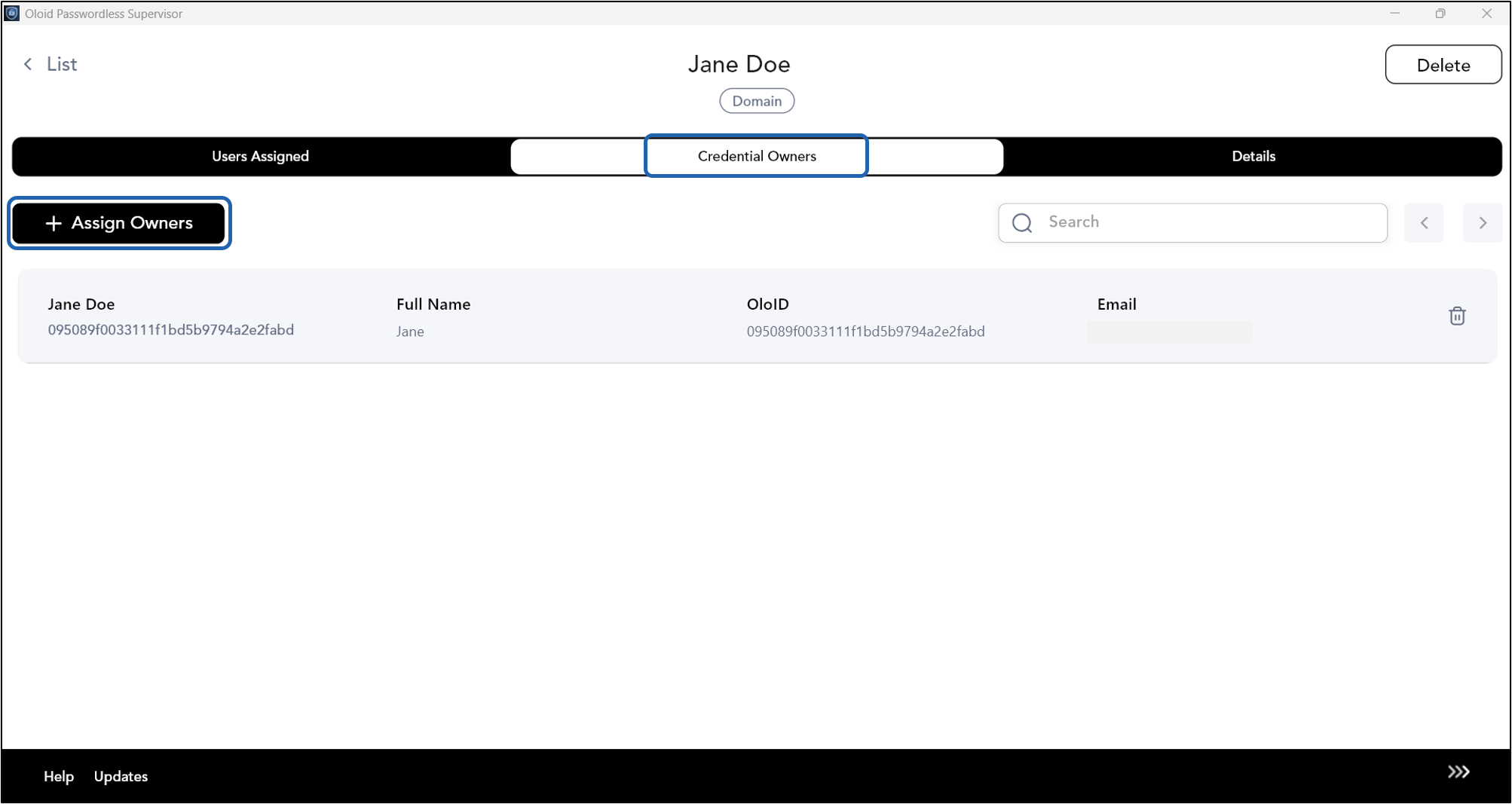Click the Oloid app icon in title bar
Screen dimensions: 1512x804
tap(12, 13)
